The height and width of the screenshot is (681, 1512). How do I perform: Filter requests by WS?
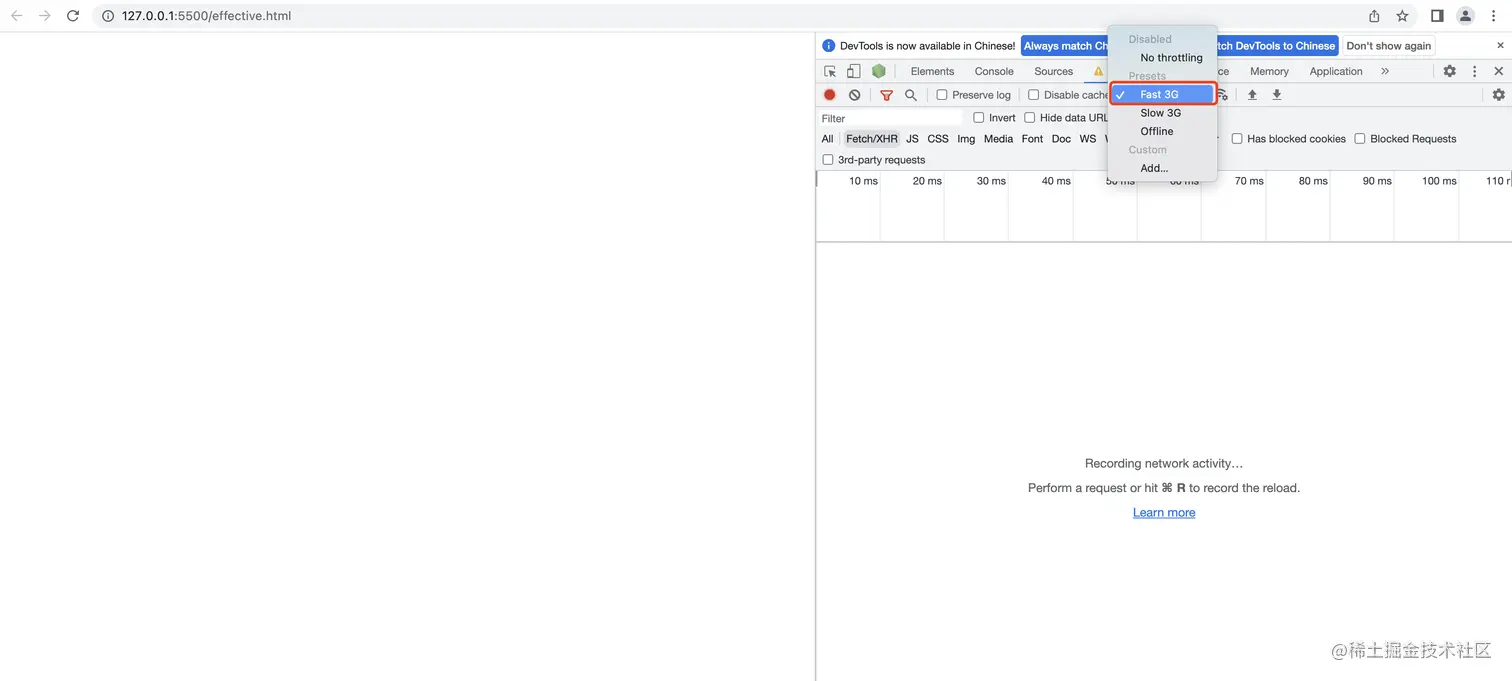click(x=1088, y=139)
